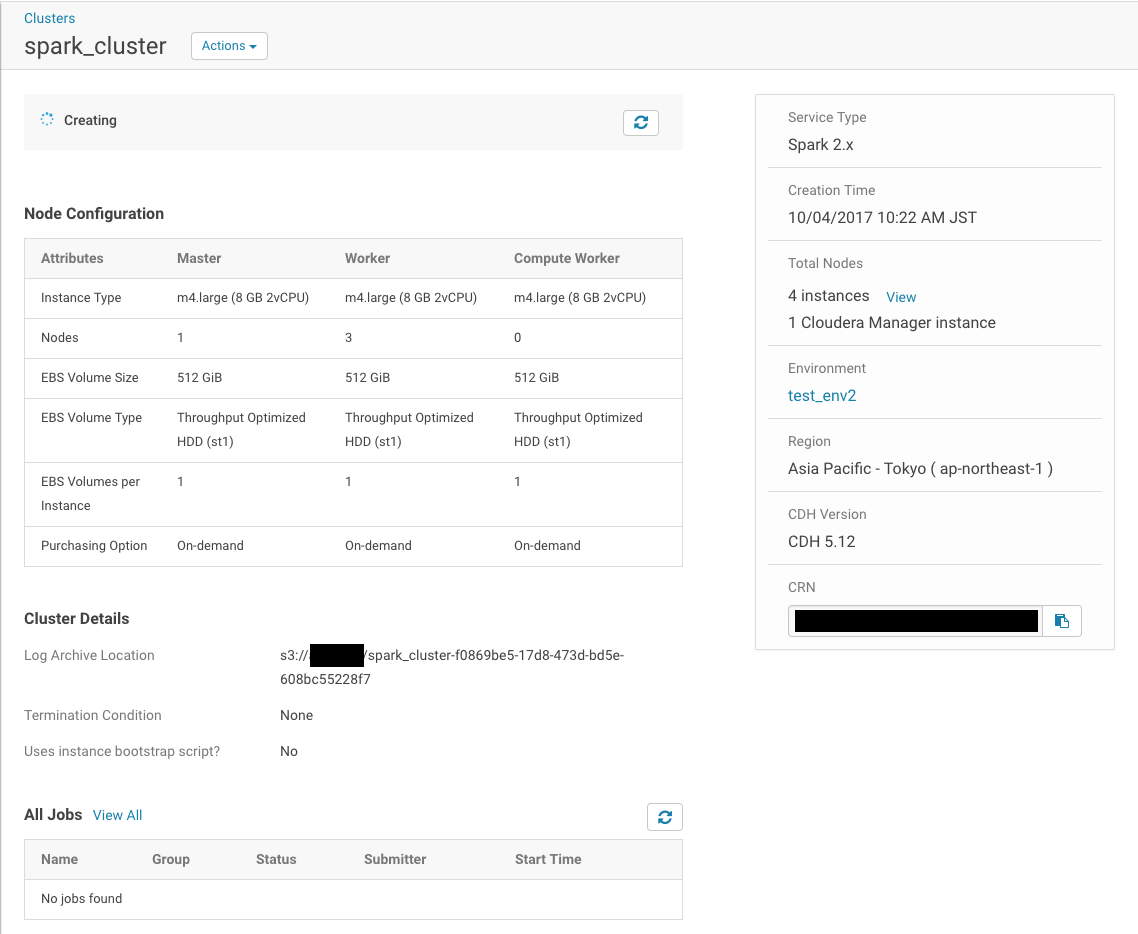Viewport: 1138px width, 934px height.
Task: Select the Name column header in jobs table
Action: click(59, 859)
